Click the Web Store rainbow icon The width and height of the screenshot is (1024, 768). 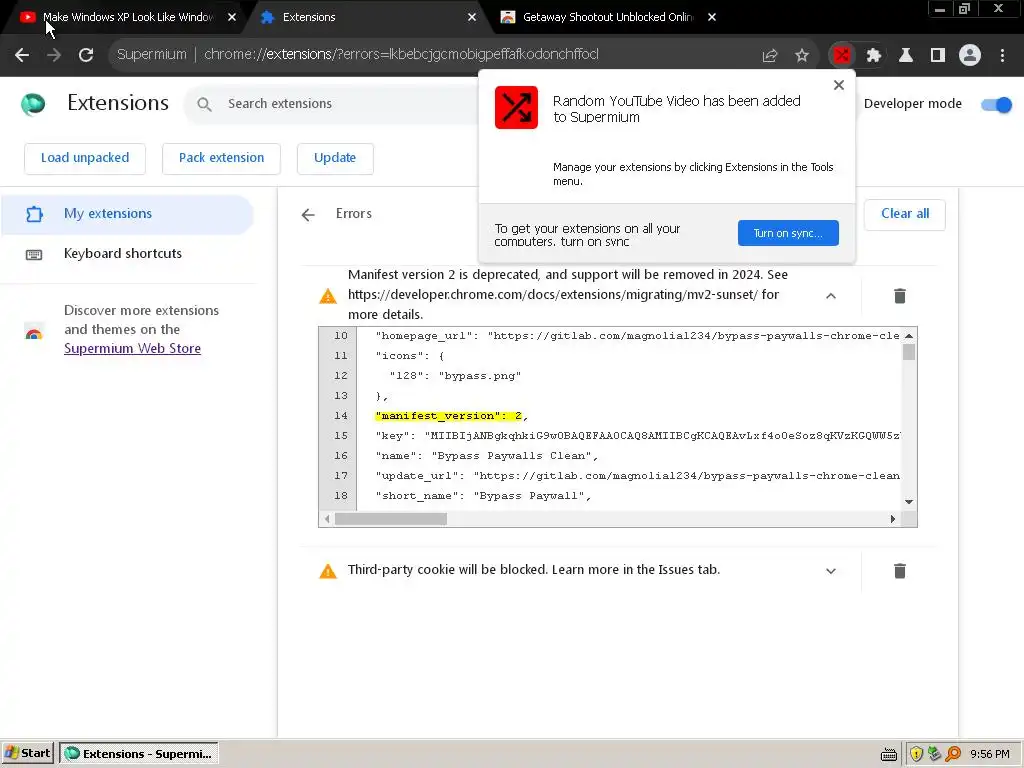[x=34, y=334]
